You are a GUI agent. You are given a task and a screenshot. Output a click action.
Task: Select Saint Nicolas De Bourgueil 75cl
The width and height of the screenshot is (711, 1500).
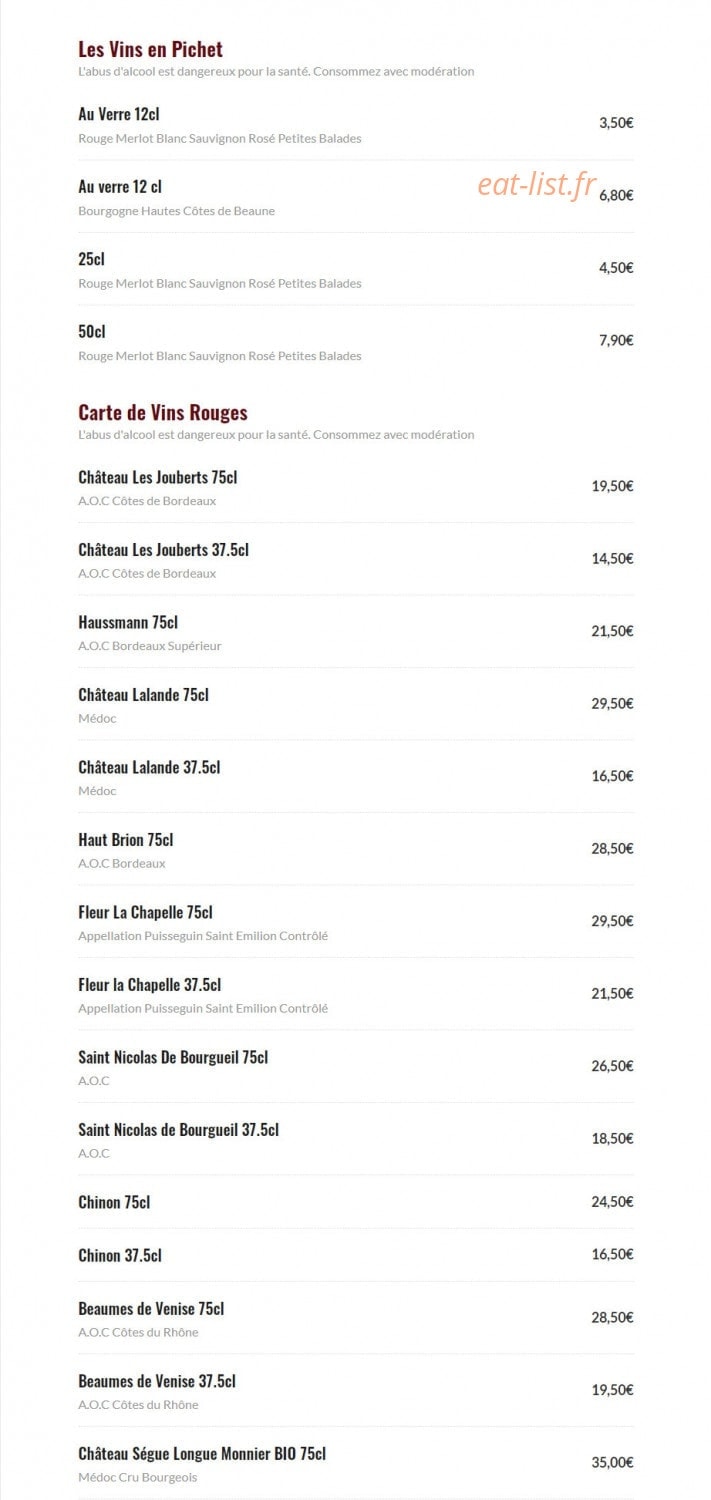point(356,1067)
